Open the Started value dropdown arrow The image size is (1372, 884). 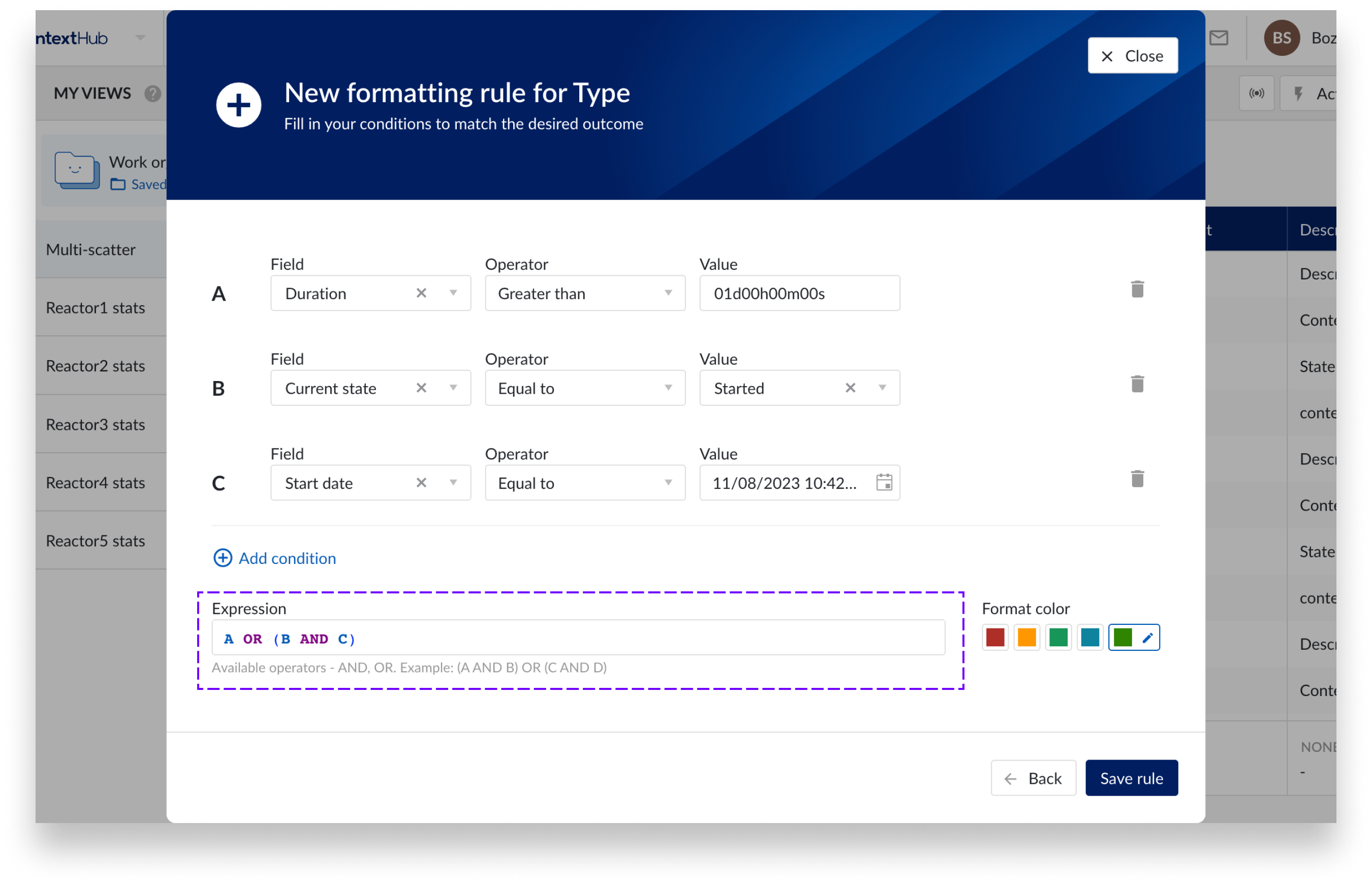[882, 388]
